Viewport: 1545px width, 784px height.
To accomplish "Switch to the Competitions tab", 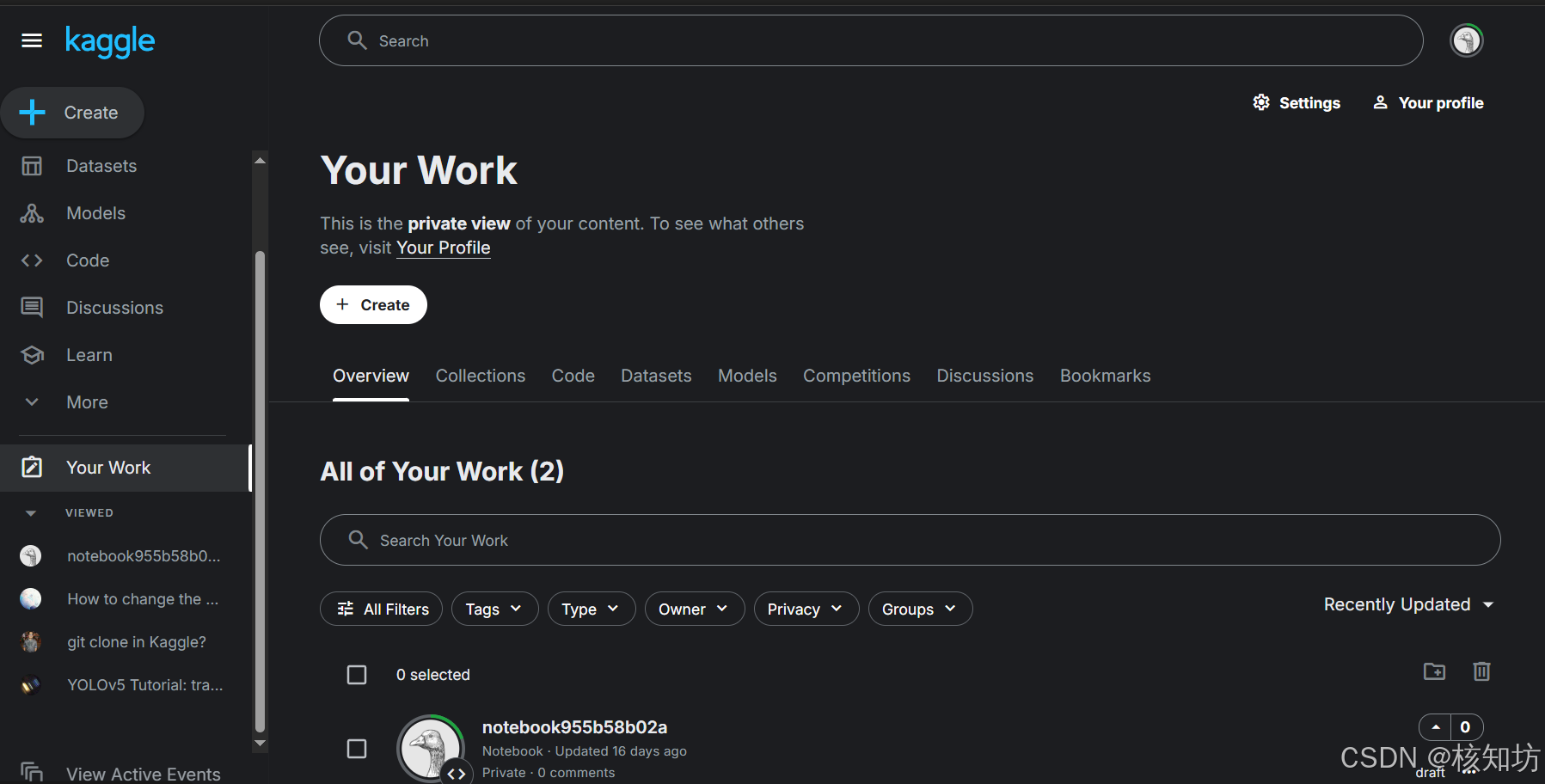I will click(x=856, y=376).
